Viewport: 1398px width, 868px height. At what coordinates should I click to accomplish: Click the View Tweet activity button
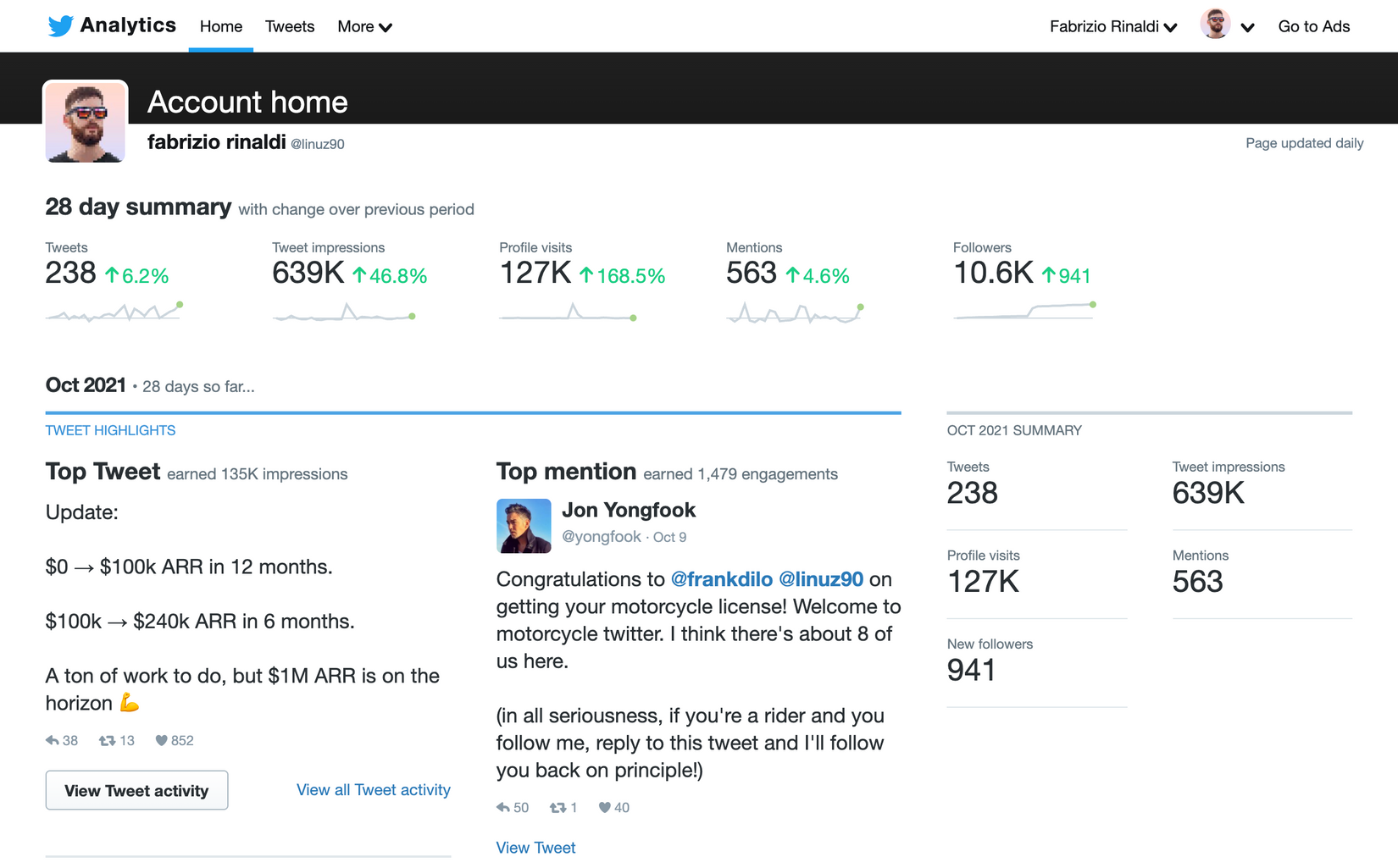tap(136, 790)
